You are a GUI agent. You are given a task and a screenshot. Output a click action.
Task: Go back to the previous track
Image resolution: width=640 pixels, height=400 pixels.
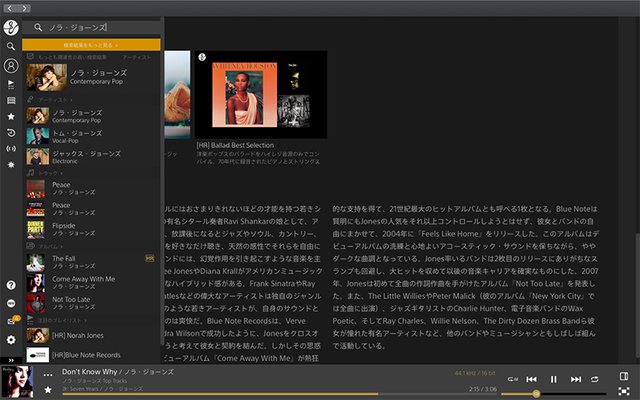[532, 379]
